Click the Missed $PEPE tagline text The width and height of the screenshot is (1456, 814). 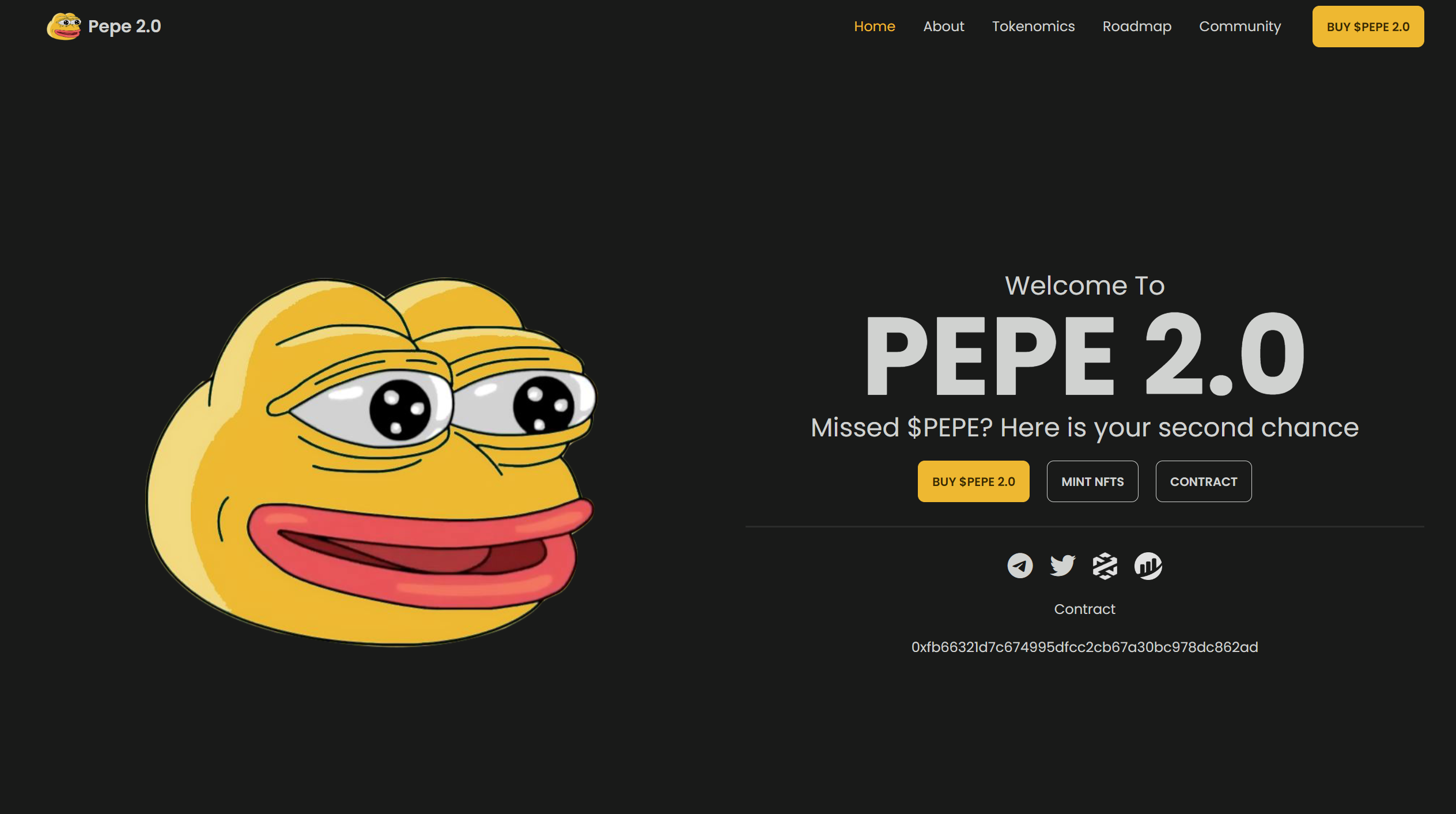pos(1084,428)
